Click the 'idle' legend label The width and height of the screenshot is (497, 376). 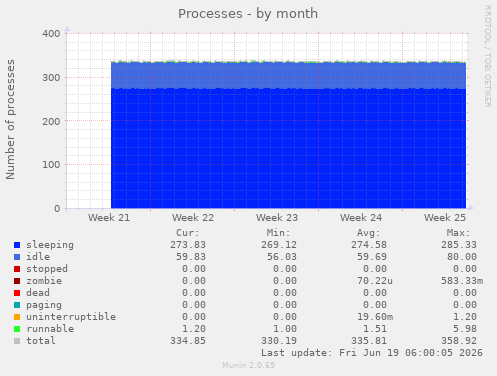(x=38, y=257)
